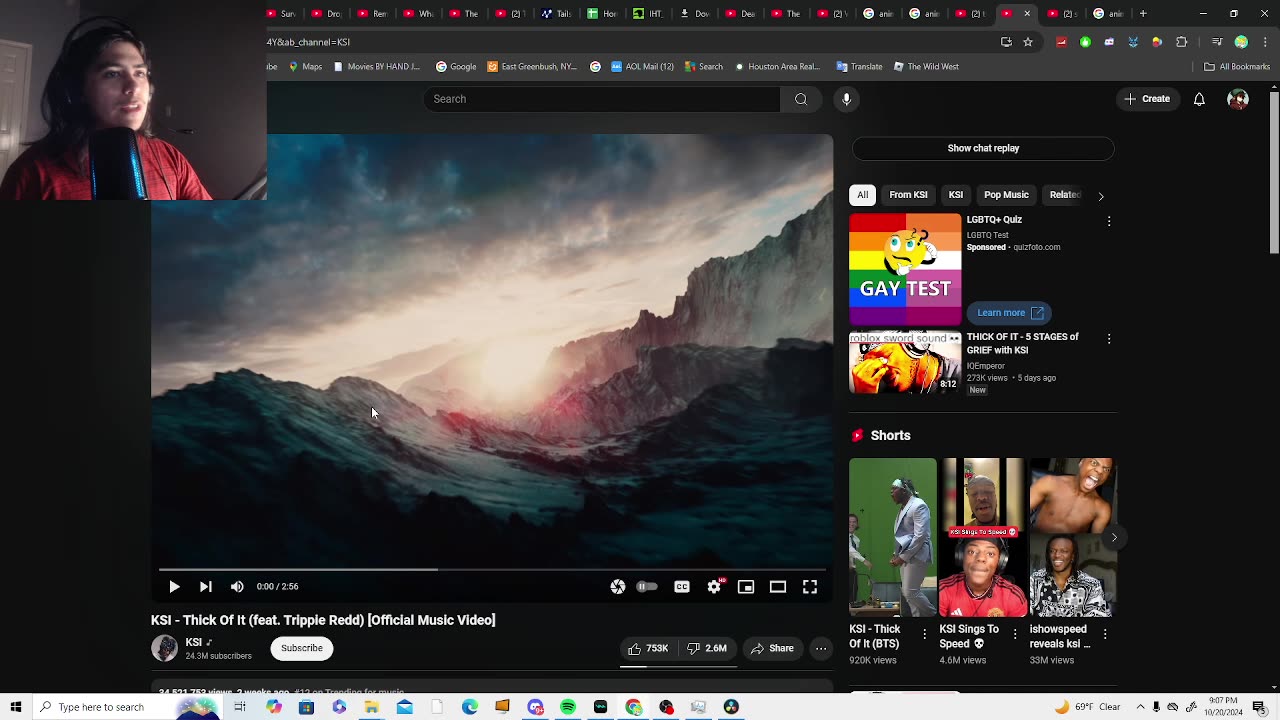Launch Spotify from the taskbar
The width and height of the screenshot is (1280, 720).
point(568,707)
